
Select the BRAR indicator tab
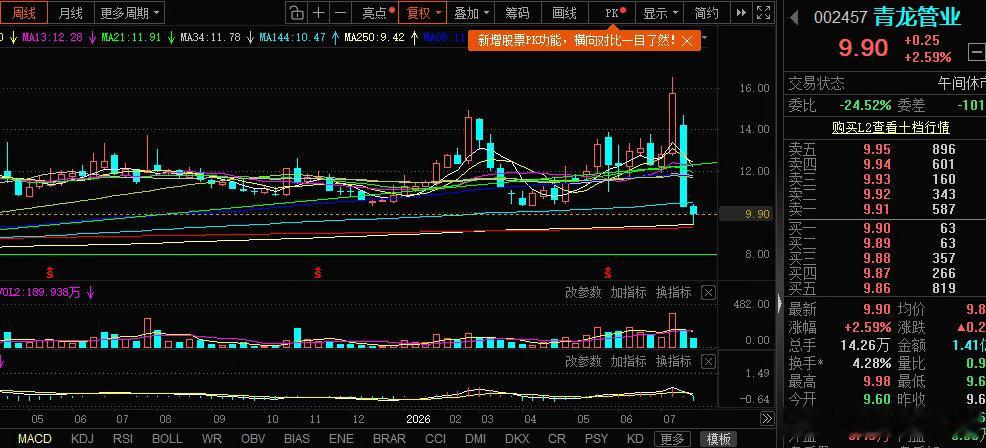[389, 439]
